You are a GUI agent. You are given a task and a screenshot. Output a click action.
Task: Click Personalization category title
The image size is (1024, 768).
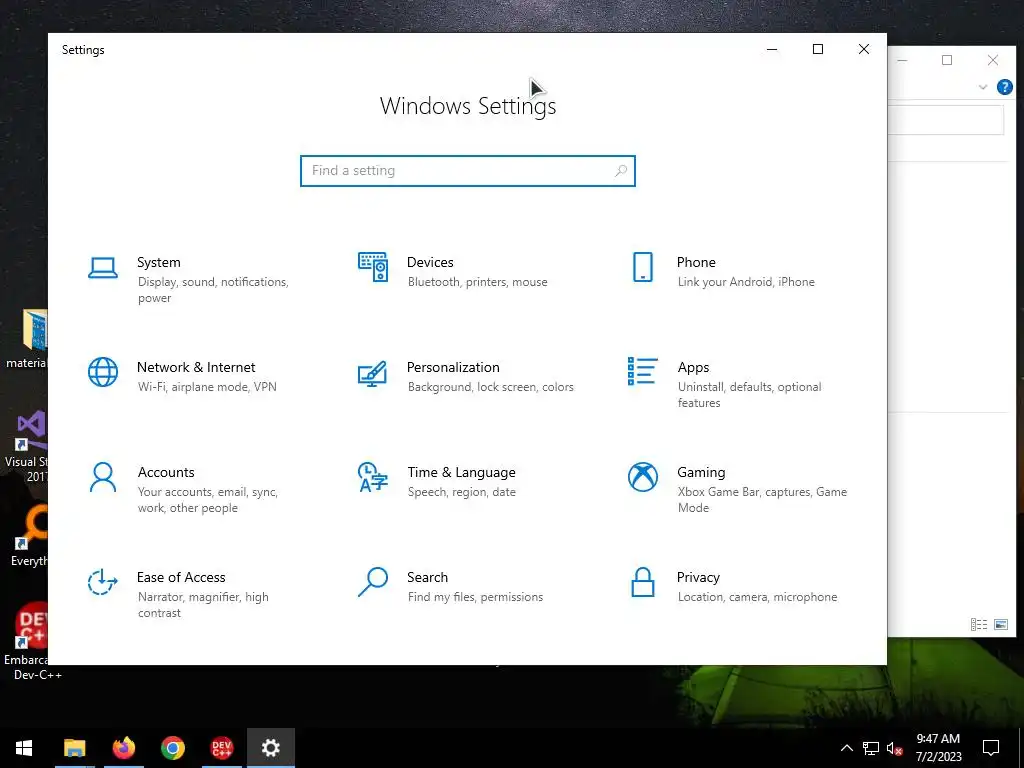pyautogui.click(x=453, y=367)
